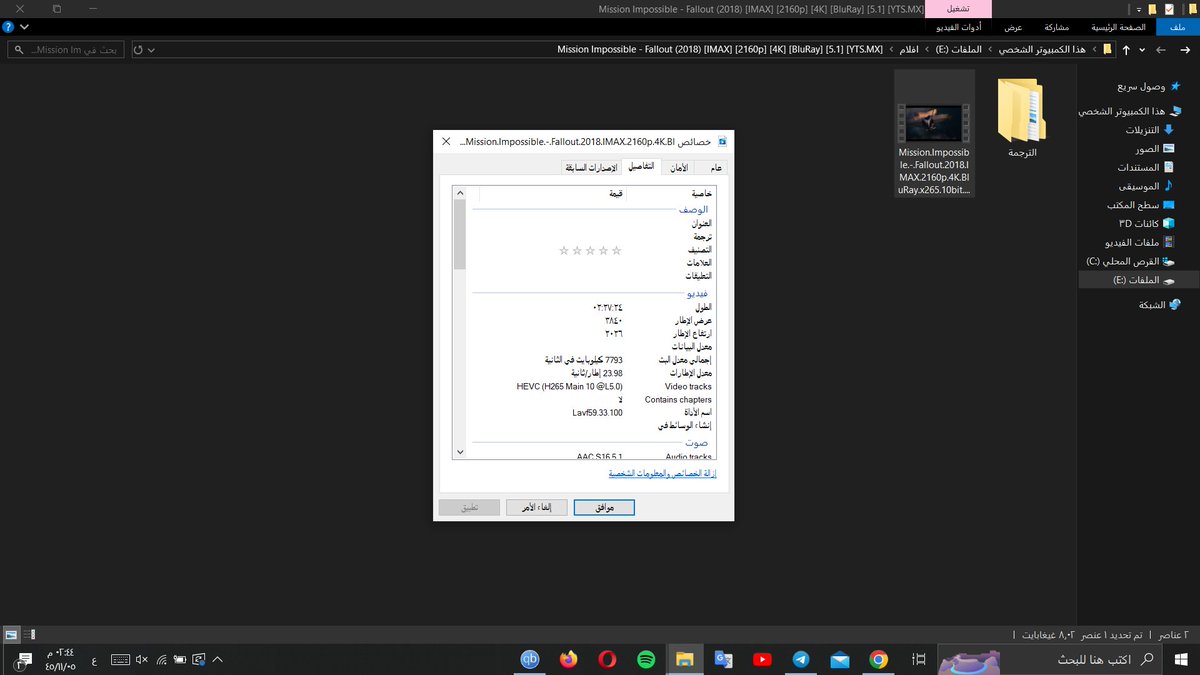Navigate forward using the Explorer arrow
Viewport: 1200px width, 675px height.
(1160, 49)
